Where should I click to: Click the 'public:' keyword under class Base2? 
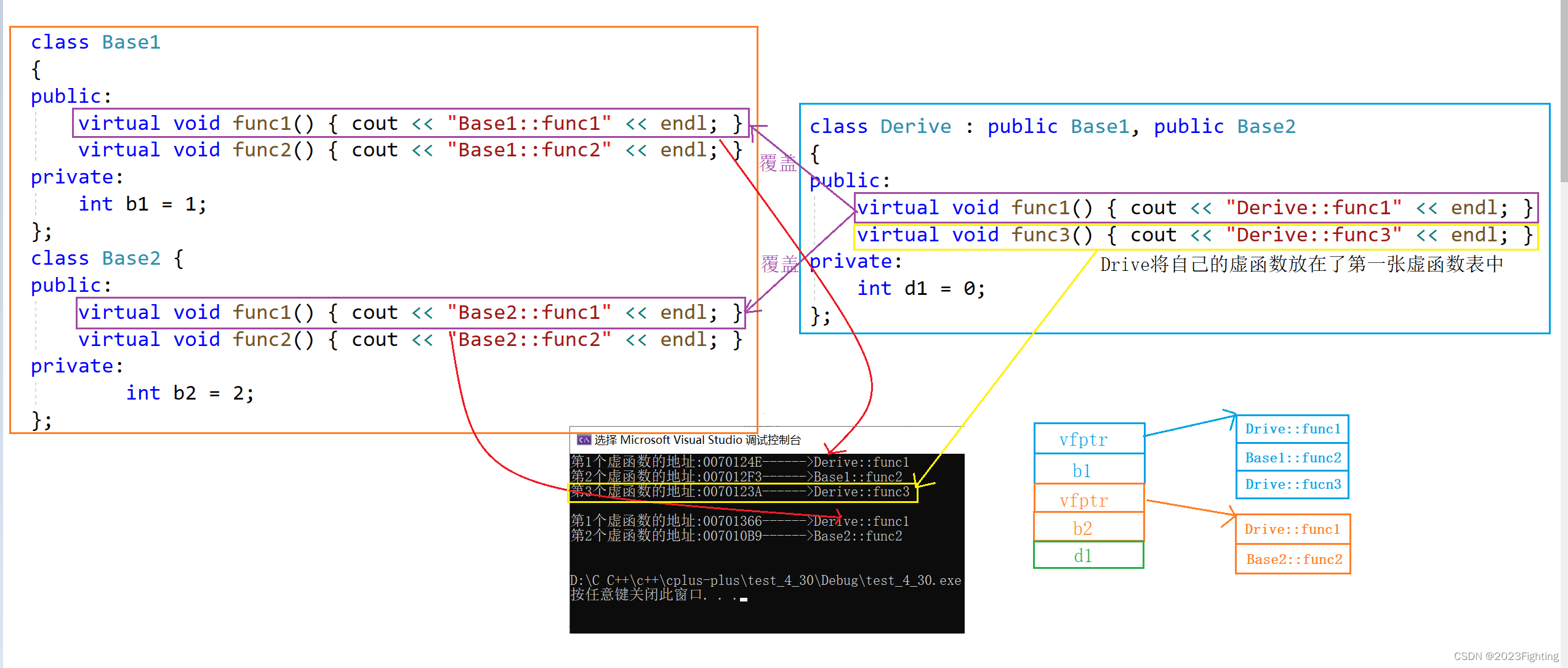click(x=71, y=285)
